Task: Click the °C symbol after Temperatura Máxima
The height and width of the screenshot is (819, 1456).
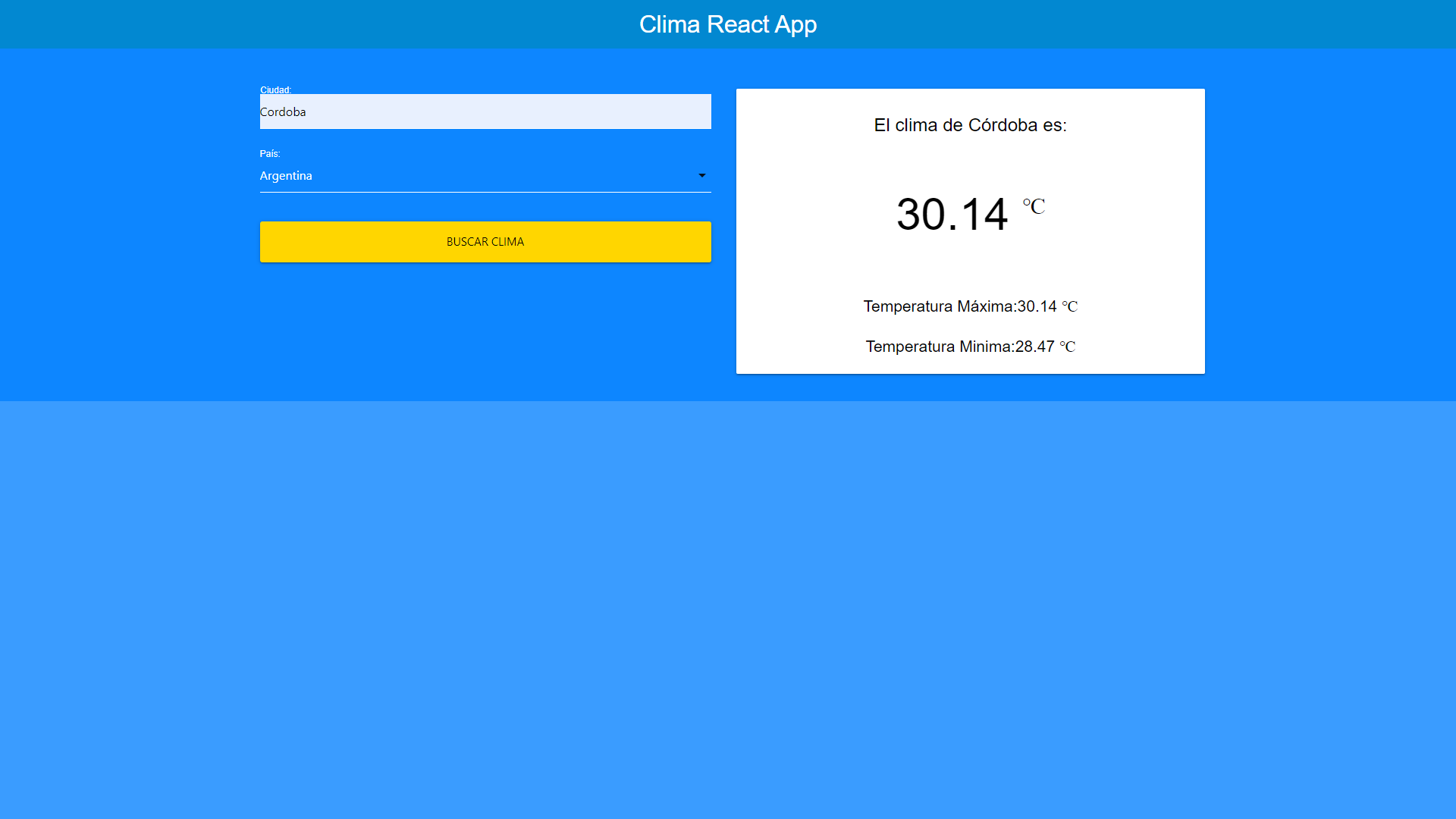Action: [x=1069, y=306]
